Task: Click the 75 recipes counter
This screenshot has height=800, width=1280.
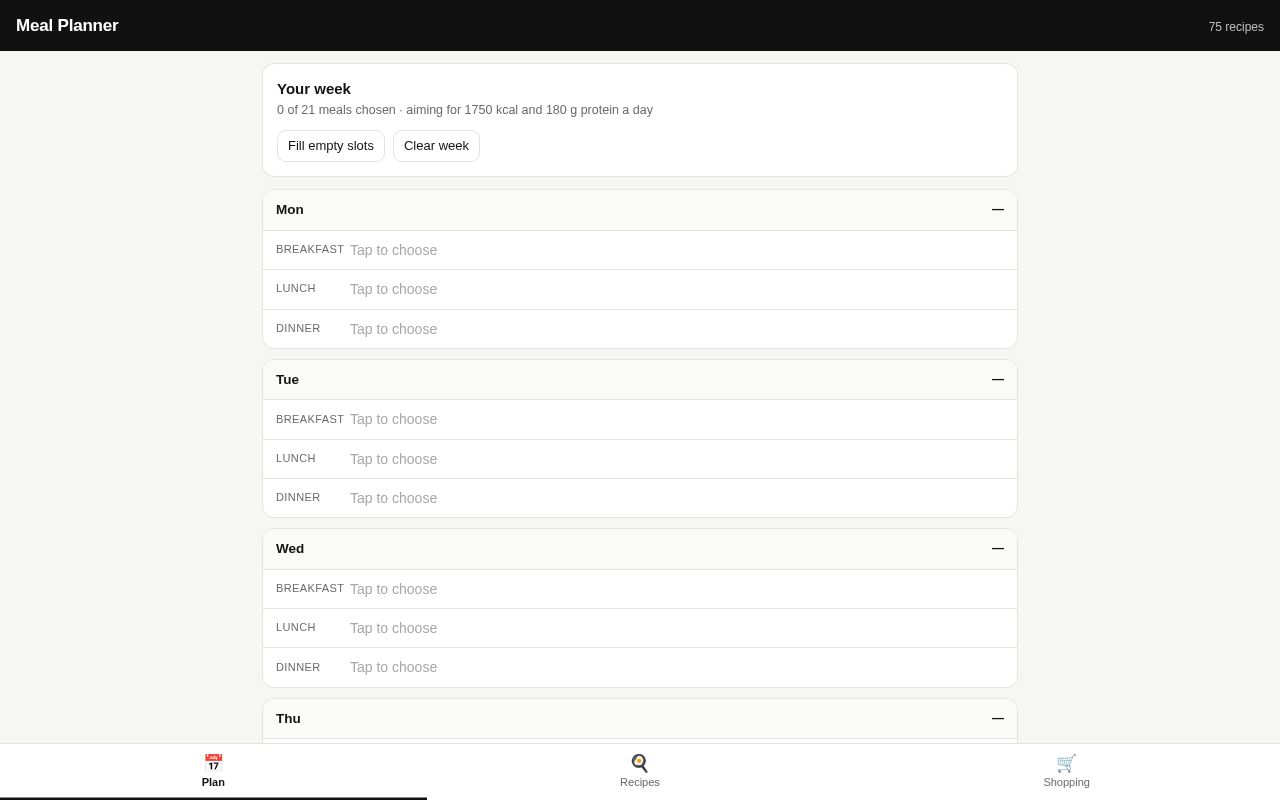Action: coord(1236,27)
